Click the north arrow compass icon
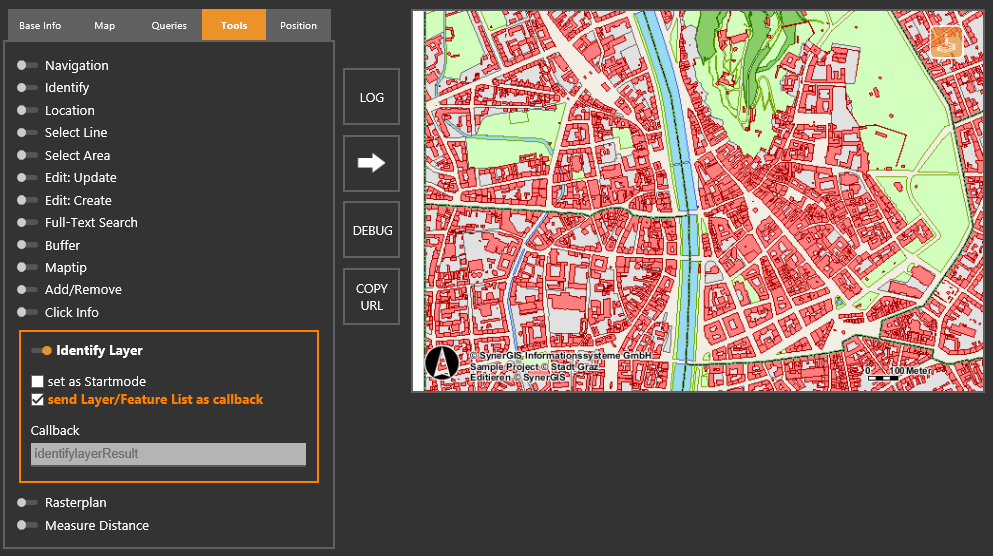993x556 pixels. pyautogui.click(x=441, y=362)
